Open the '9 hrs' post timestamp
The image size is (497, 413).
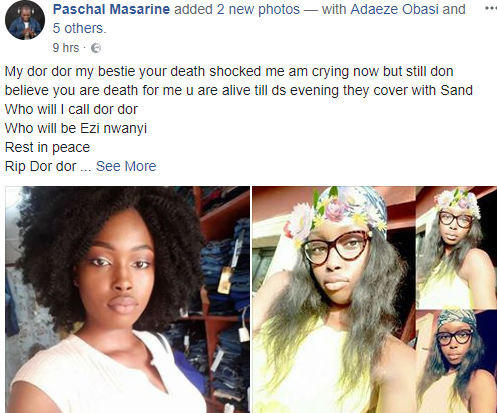(x=66, y=48)
